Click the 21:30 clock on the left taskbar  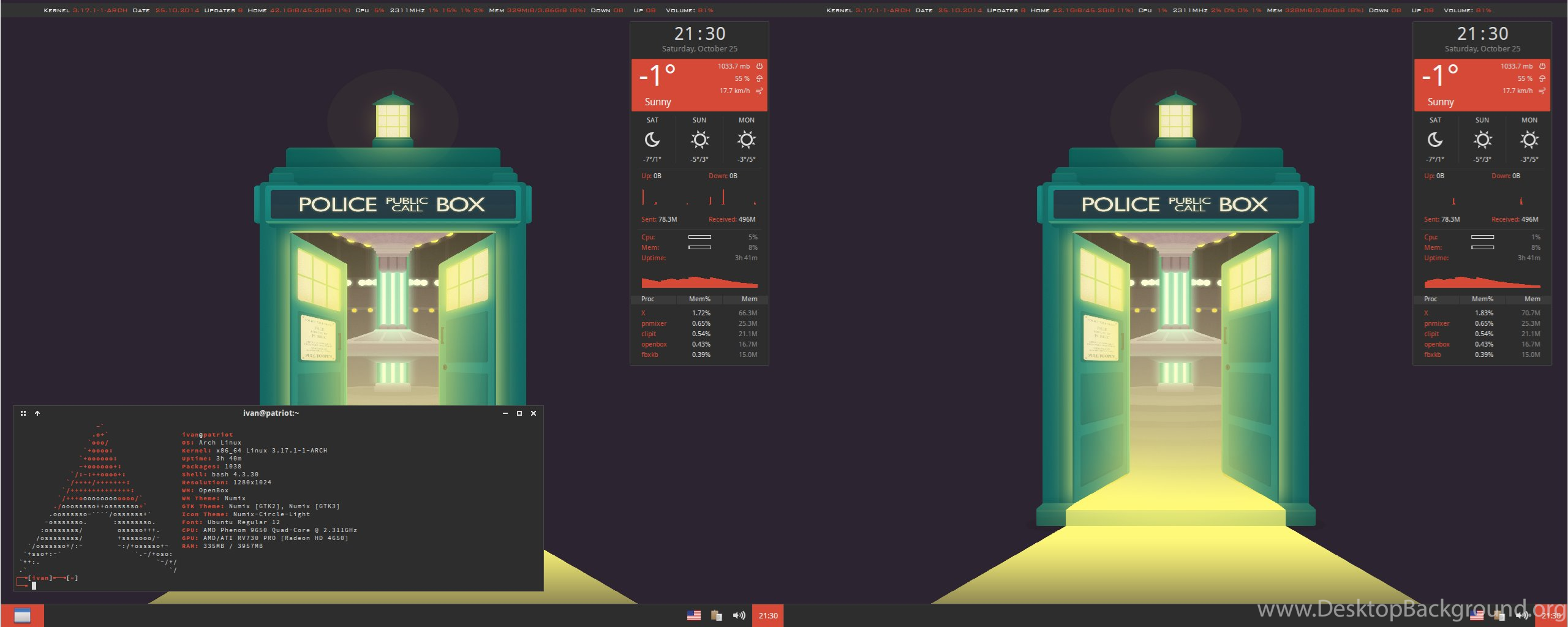[x=768, y=615]
